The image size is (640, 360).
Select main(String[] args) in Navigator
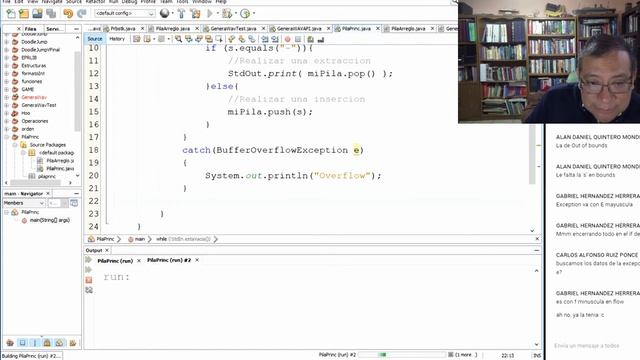[x=49, y=220]
